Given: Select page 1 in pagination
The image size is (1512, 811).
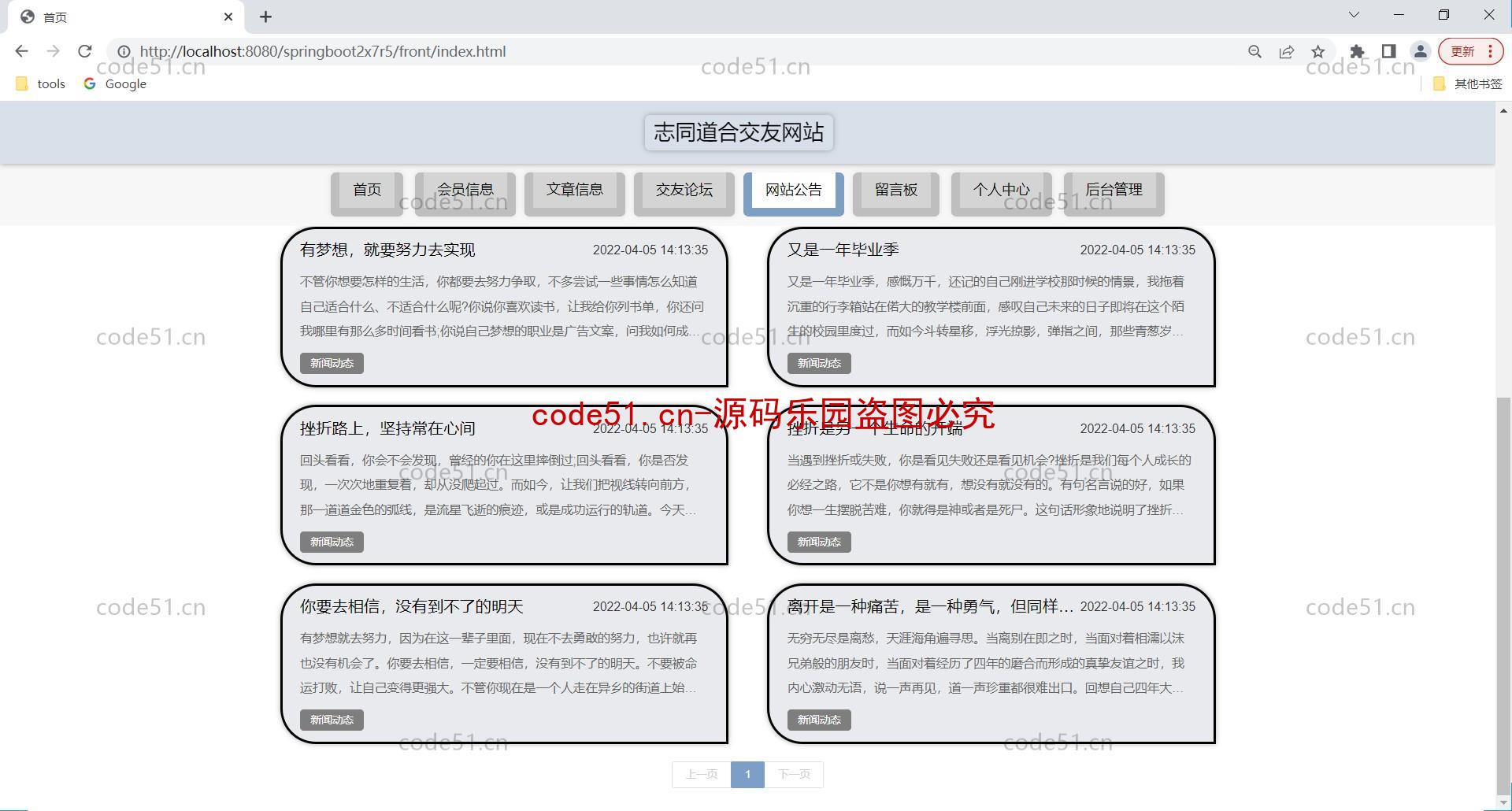Looking at the screenshot, I should [747, 775].
